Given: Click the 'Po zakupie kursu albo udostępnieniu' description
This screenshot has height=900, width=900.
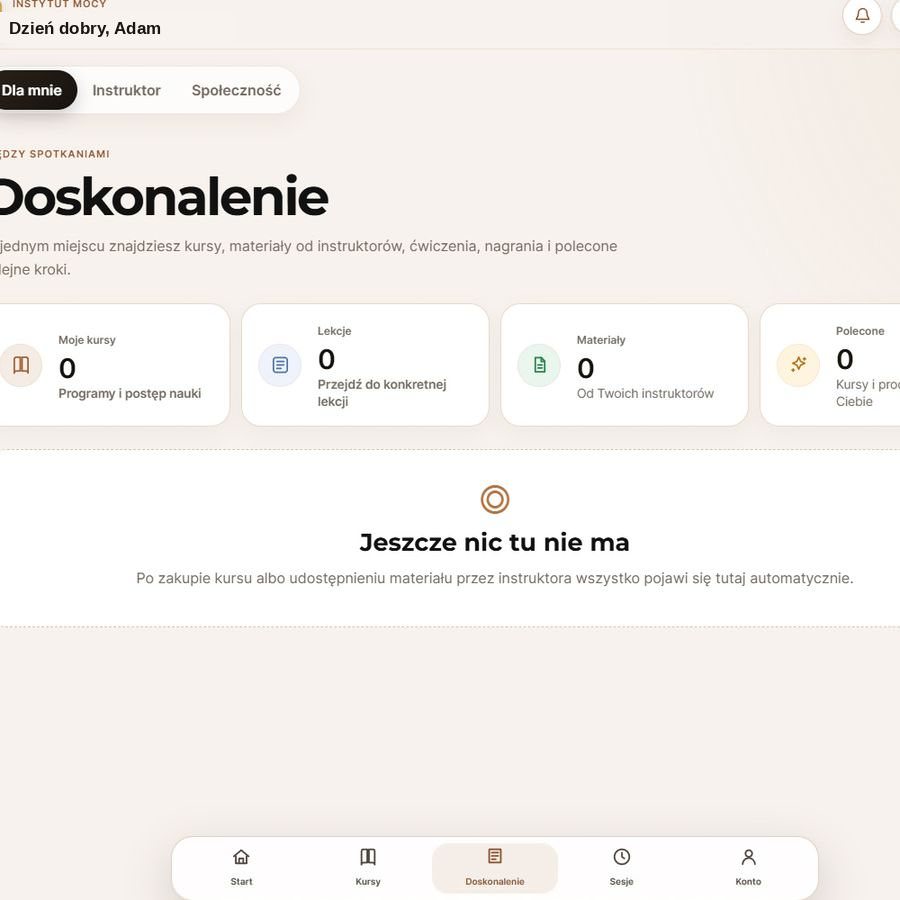Looking at the screenshot, I should [x=495, y=578].
